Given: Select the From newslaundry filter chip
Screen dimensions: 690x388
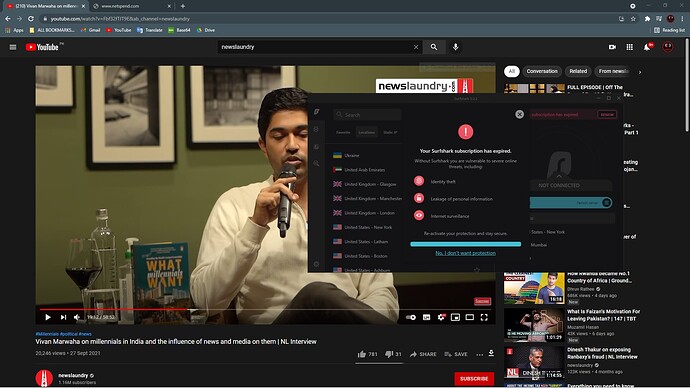Looking at the screenshot, I should 613,71.
